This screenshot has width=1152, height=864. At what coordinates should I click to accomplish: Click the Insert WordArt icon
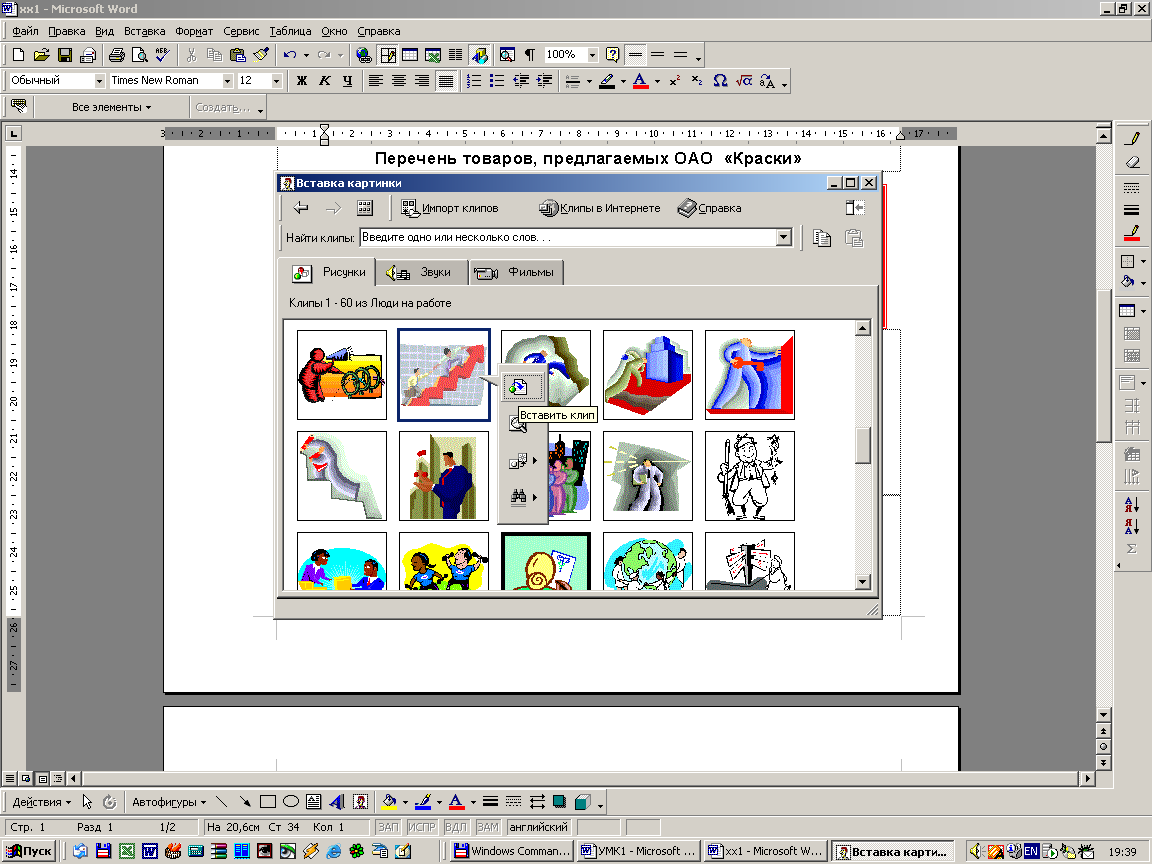click(x=336, y=802)
